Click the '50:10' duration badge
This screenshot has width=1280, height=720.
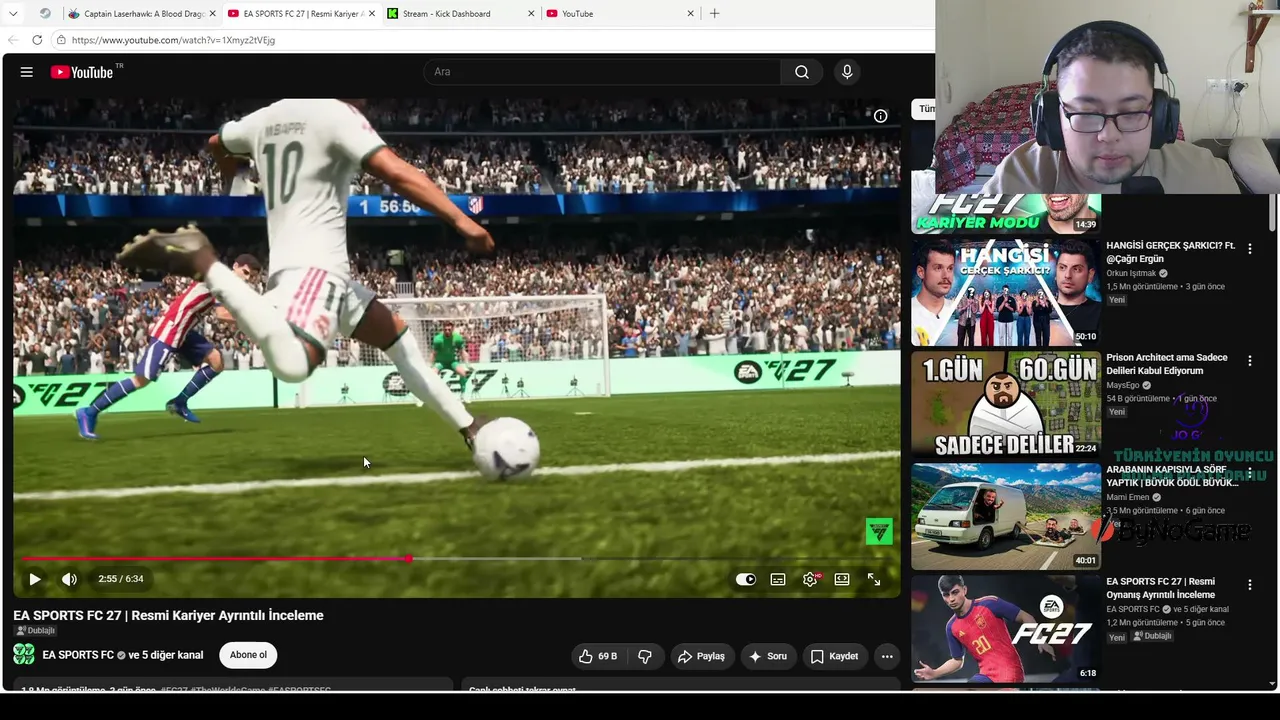[x=1085, y=337]
